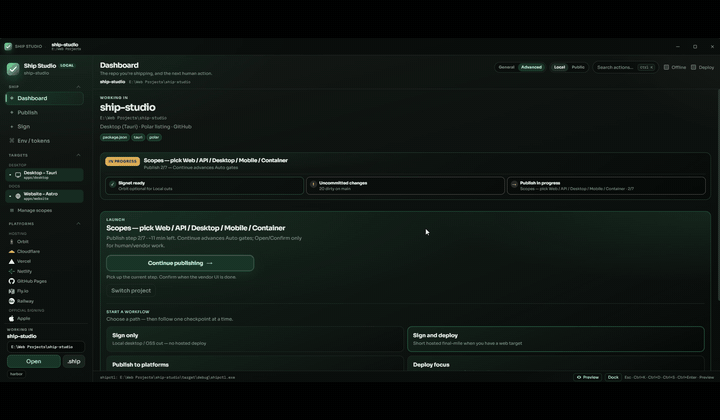The height and width of the screenshot is (420, 720).
Task: Select the Local scope toggle
Action: click(559, 67)
